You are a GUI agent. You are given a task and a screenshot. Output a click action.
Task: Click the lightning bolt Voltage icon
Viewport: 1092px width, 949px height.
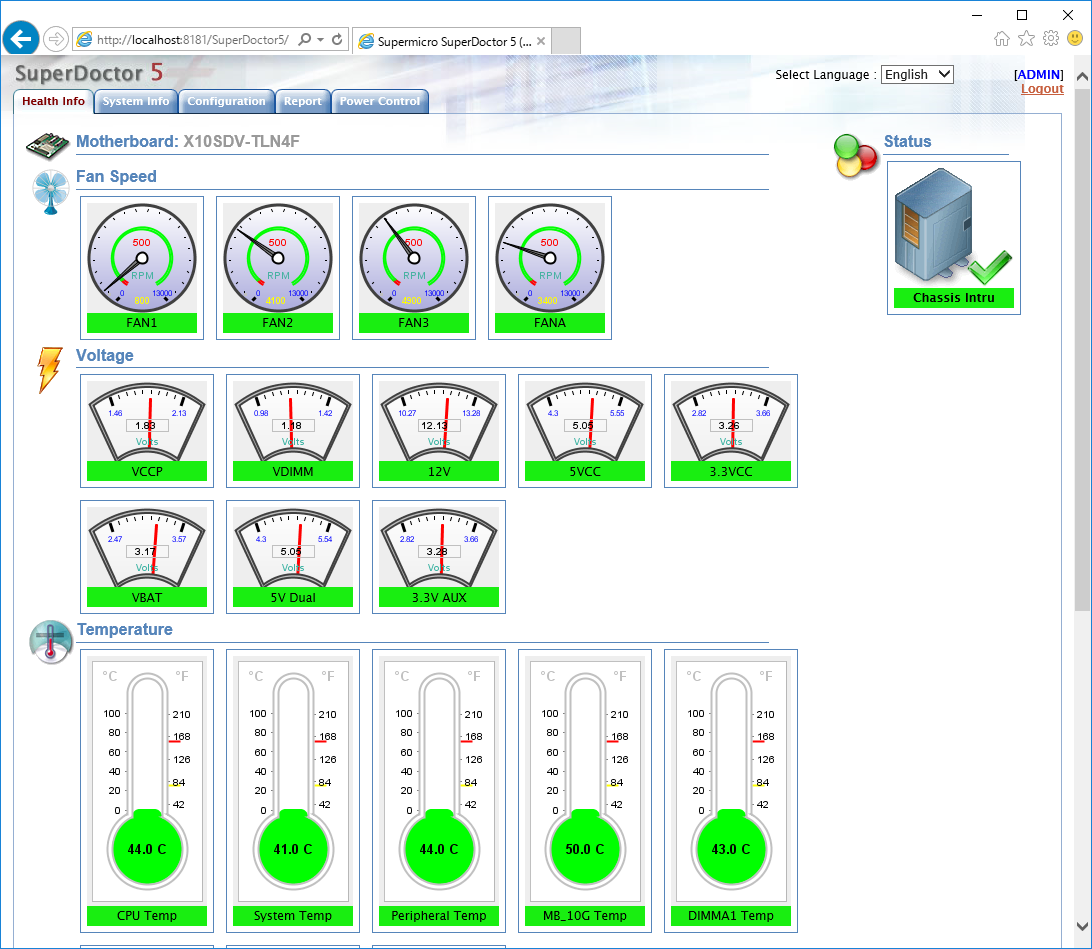(x=49, y=370)
